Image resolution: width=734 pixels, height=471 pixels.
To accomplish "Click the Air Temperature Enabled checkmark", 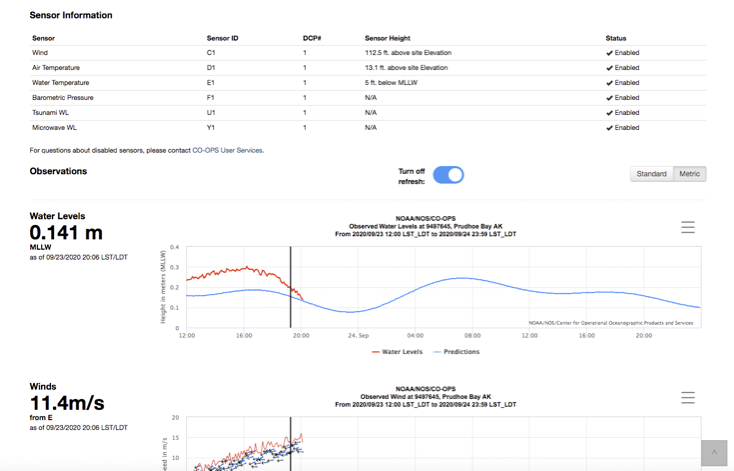I will pyautogui.click(x=609, y=68).
